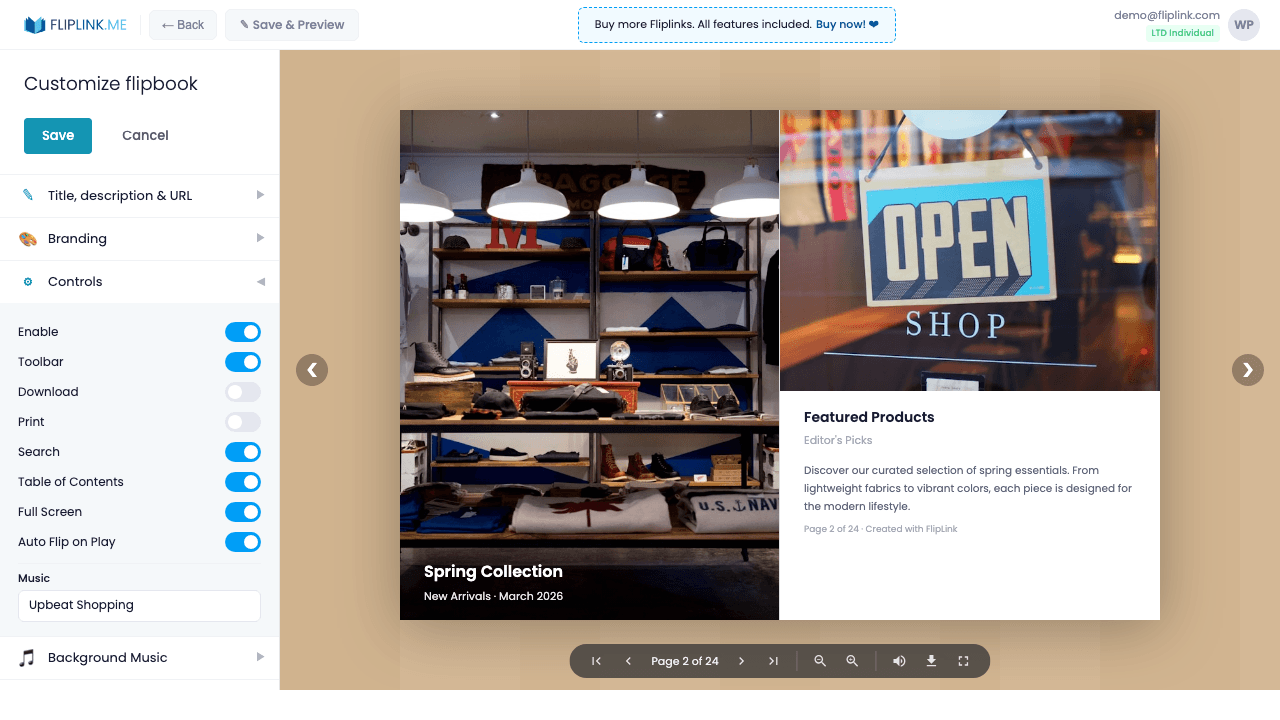
Task: Zoom out the flipbook view
Action: pyautogui.click(x=820, y=661)
